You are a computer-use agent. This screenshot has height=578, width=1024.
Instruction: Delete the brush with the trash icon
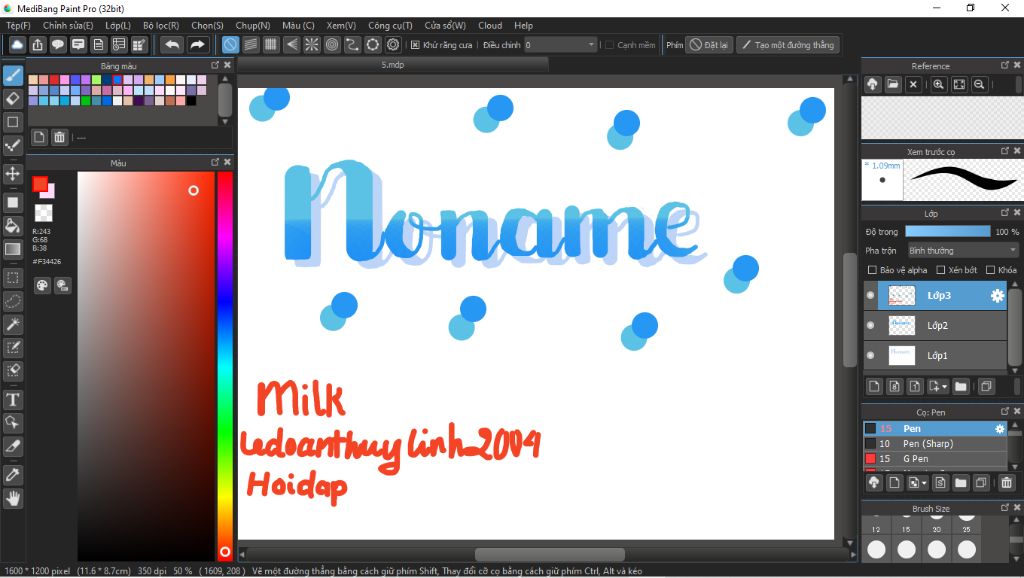(1006, 483)
